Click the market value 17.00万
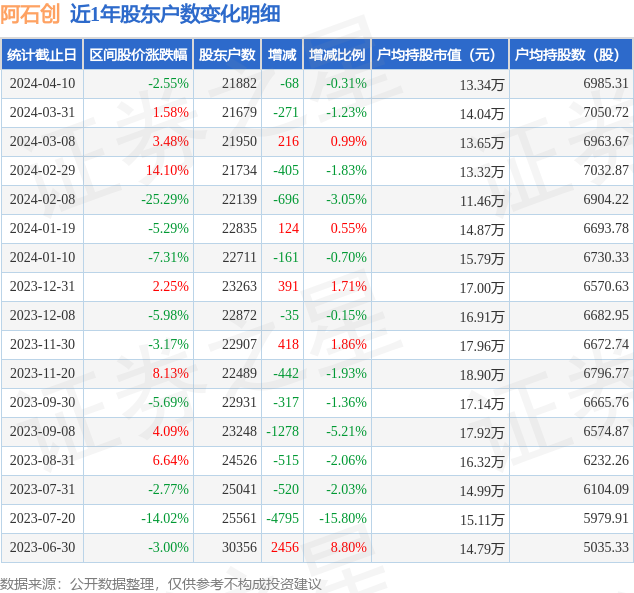Image resolution: width=634 pixels, height=593 pixels. [482, 288]
